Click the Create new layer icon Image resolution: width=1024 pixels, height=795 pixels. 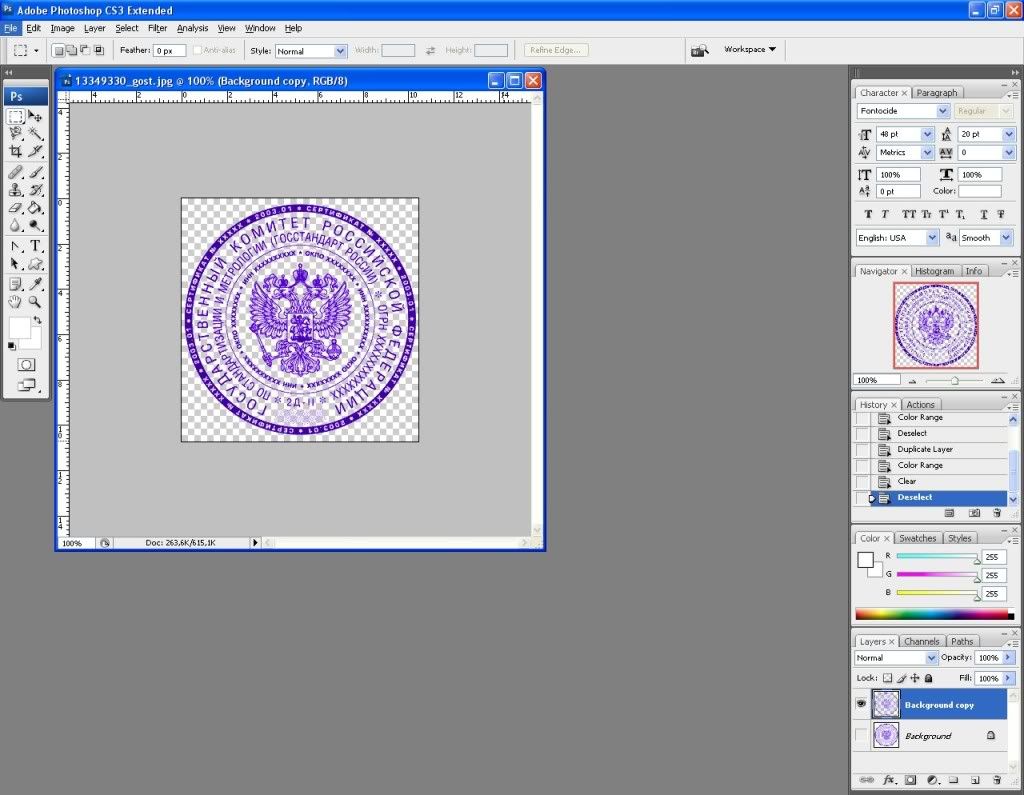(975, 780)
